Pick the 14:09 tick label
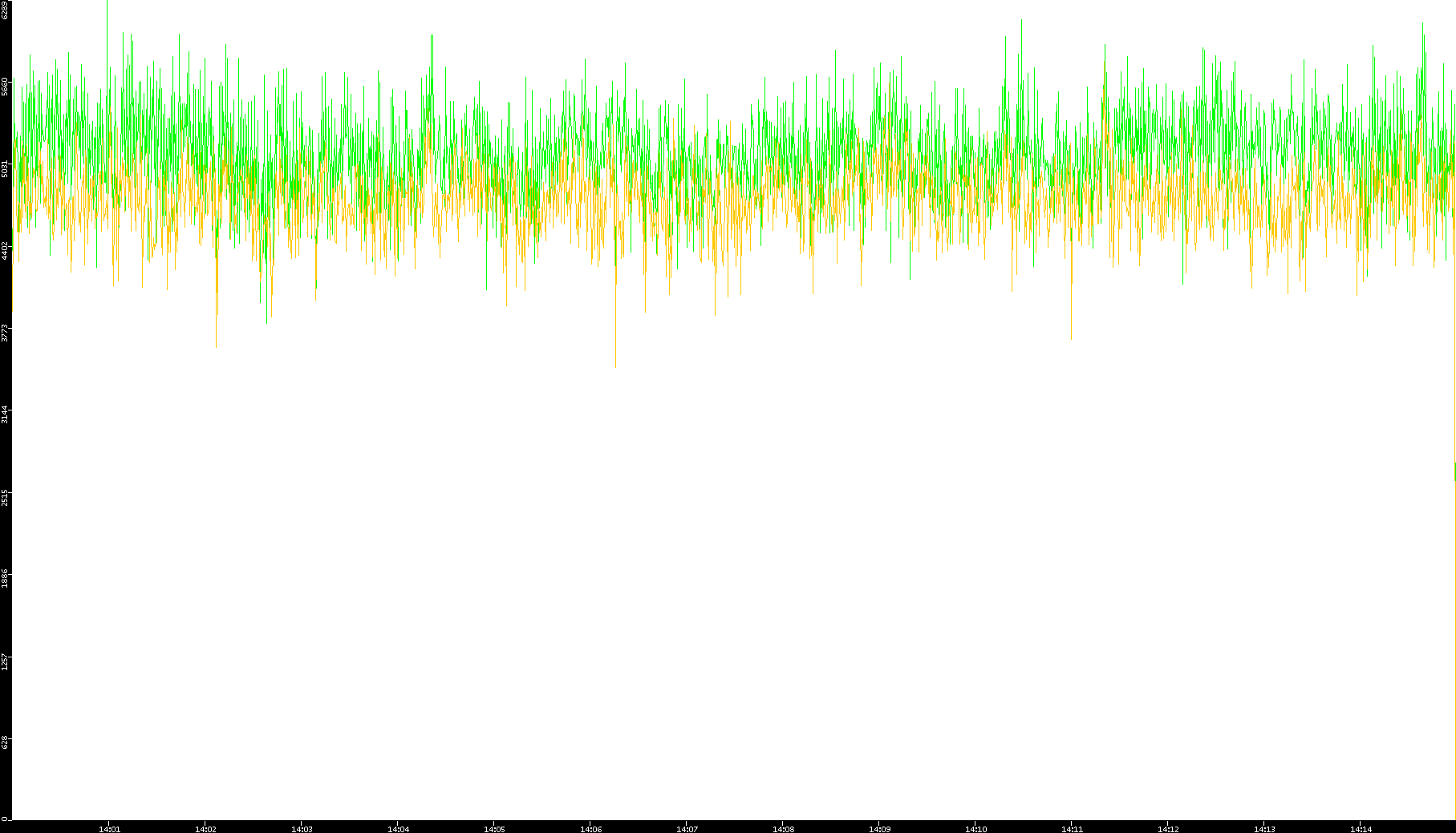This screenshot has height=833, width=1456. [x=879, y=829]
